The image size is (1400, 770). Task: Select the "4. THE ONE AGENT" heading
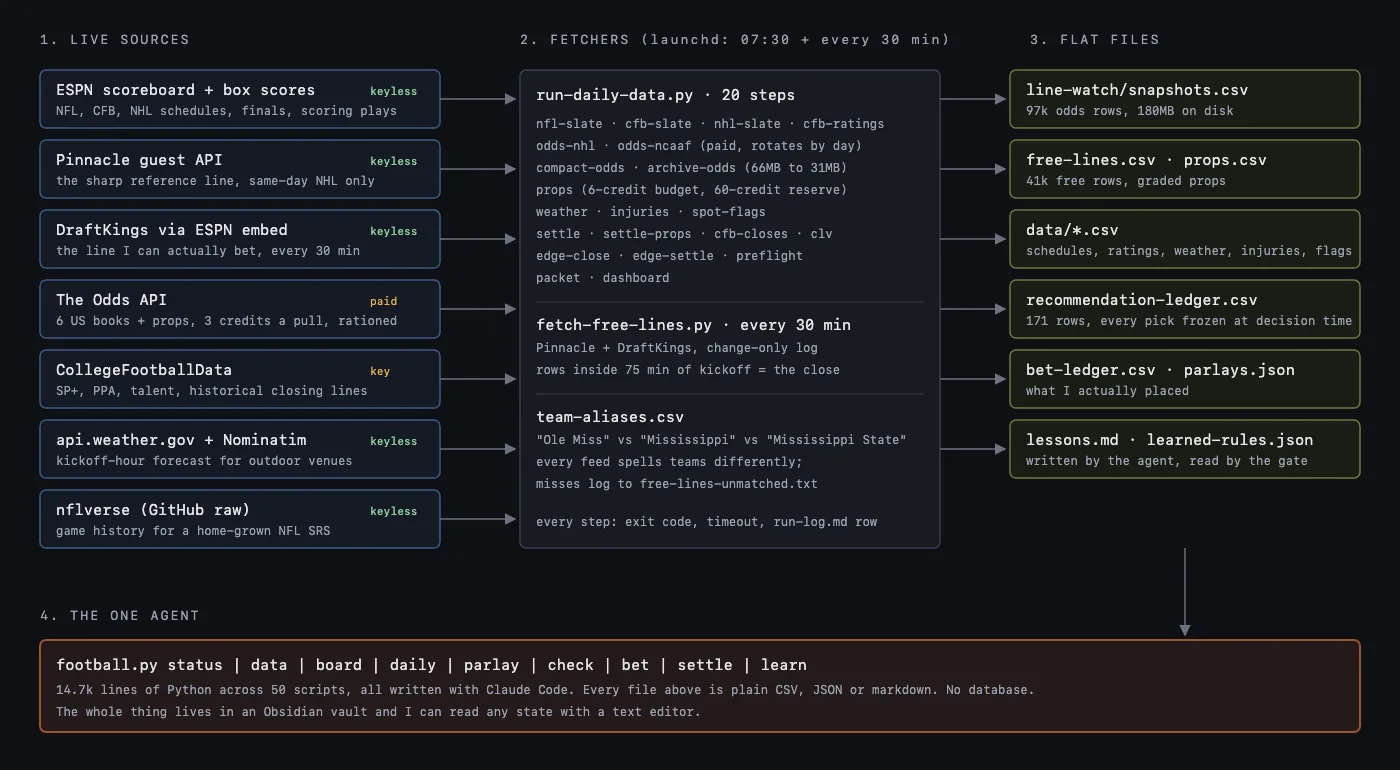[119, 616]
